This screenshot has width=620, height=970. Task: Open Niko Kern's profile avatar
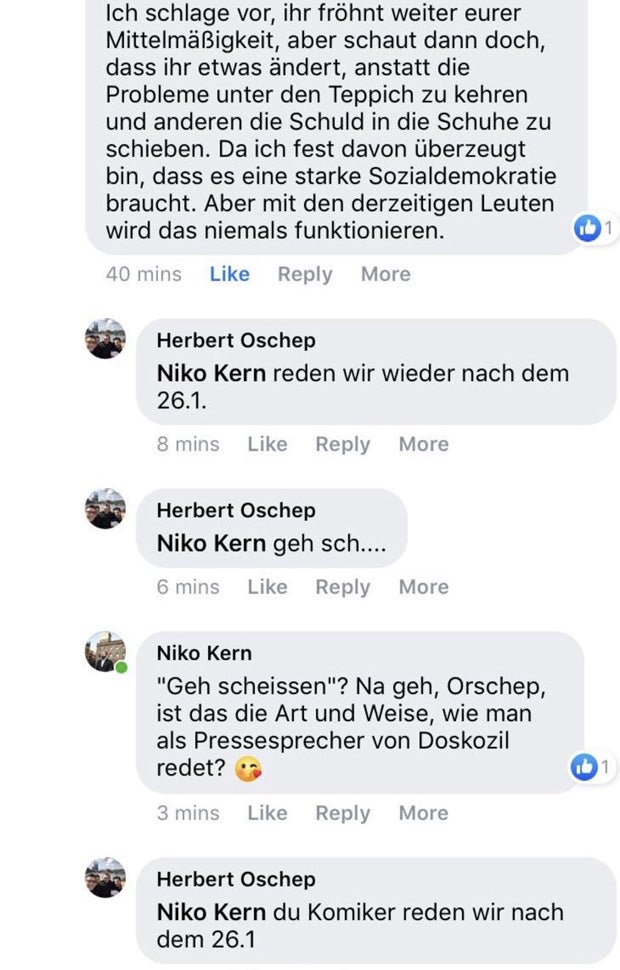pyautogui.click(x=103, y=651)
